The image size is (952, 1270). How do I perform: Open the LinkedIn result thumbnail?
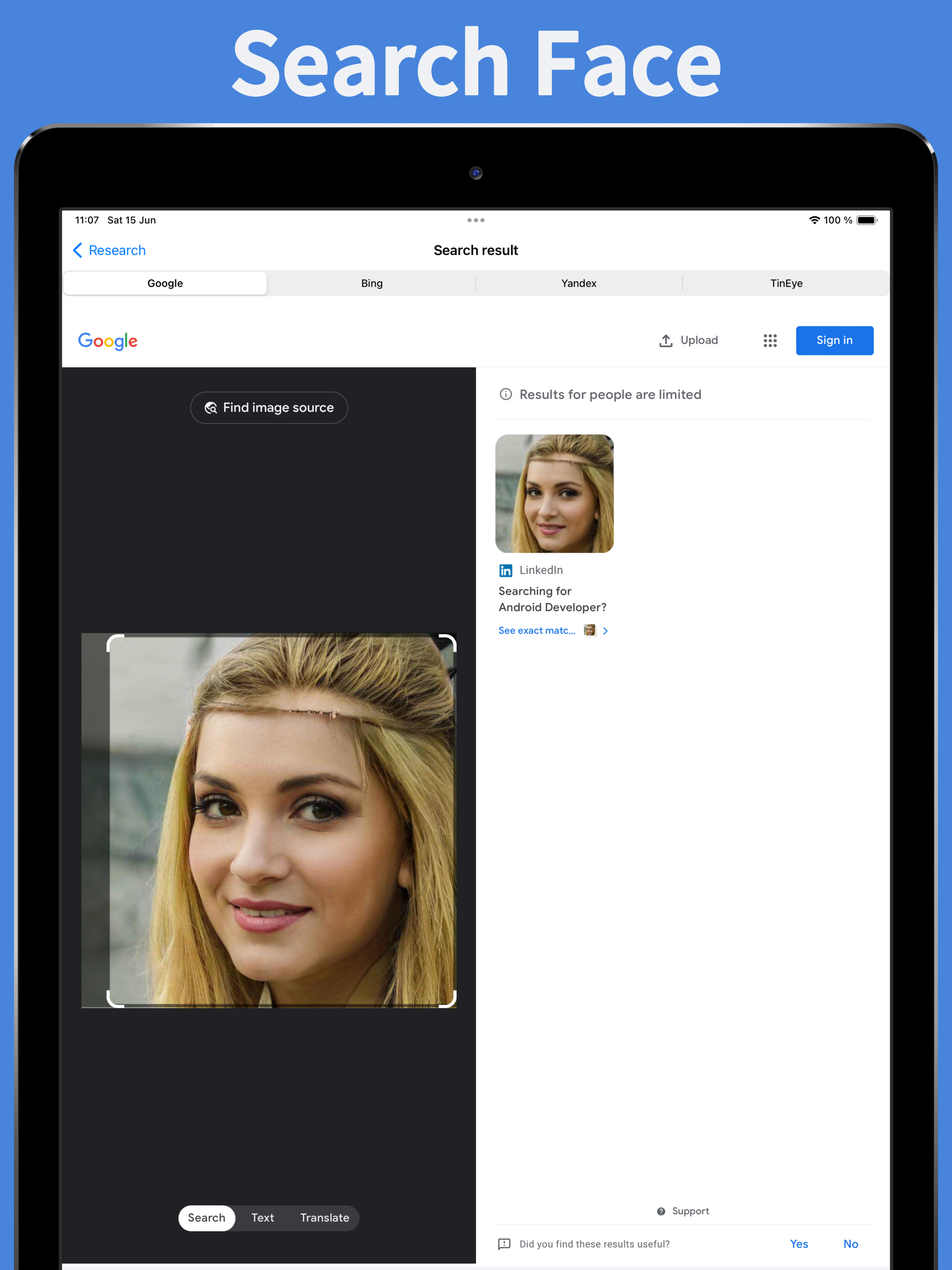(x=554, y=494)
